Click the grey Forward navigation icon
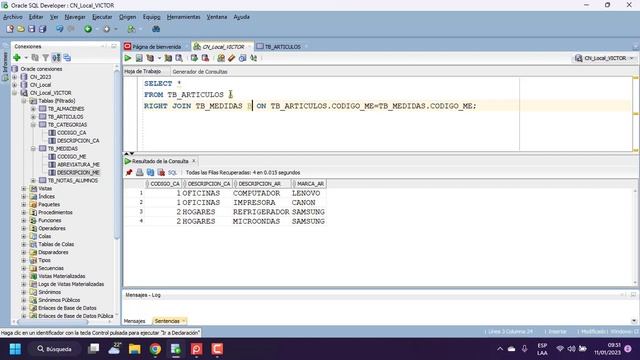 (x=107, y=29)
